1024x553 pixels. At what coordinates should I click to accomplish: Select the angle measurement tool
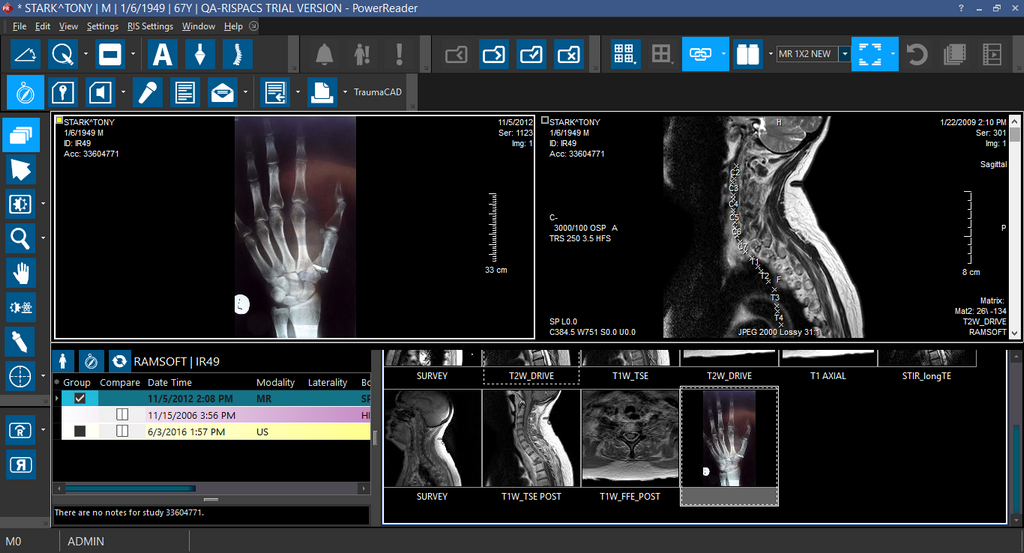(28, 53)
